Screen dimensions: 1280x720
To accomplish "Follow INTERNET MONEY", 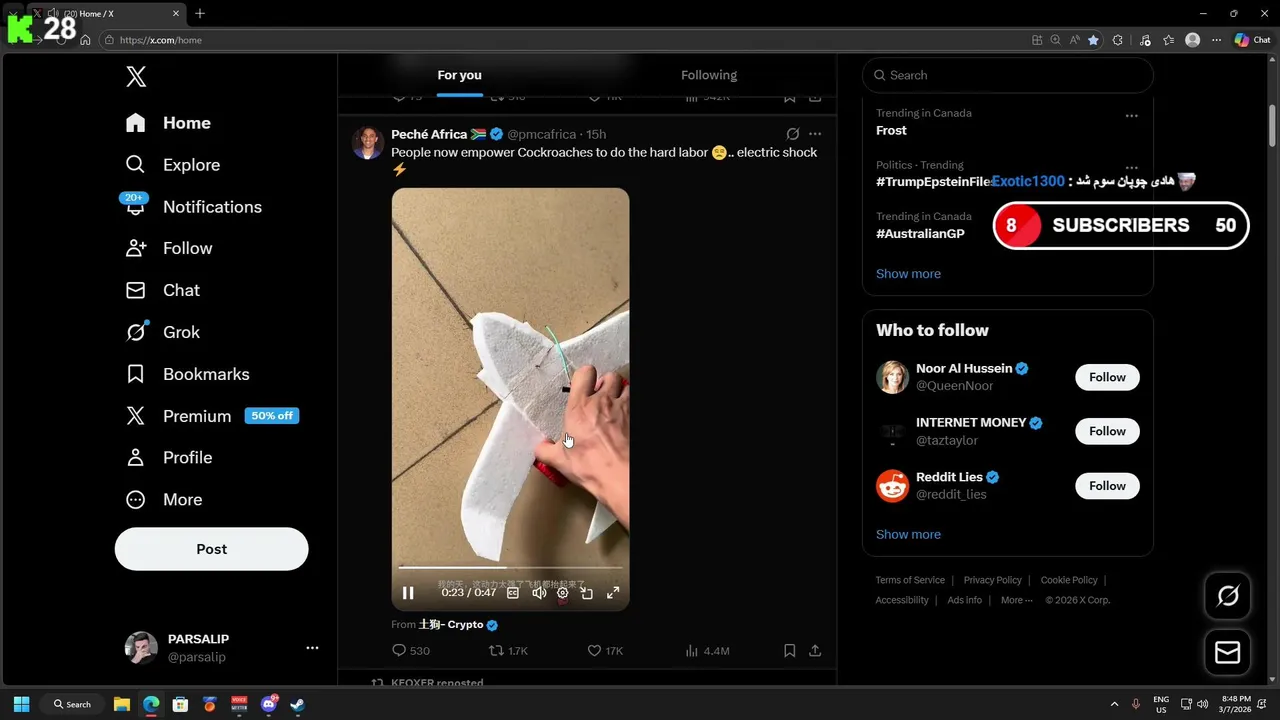I will 1107,431.
